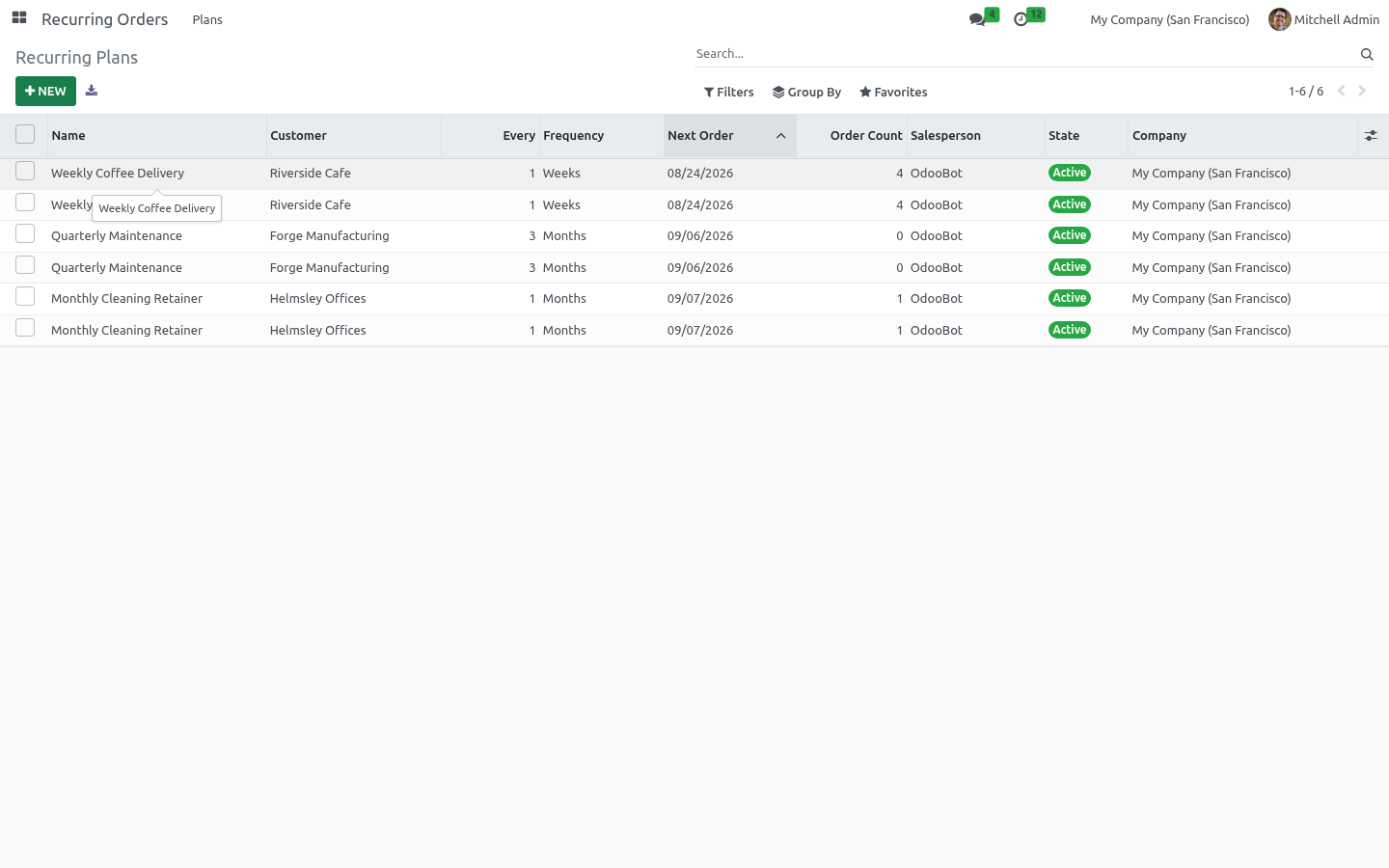Expand the Group By dropdown

coord(807,93)
